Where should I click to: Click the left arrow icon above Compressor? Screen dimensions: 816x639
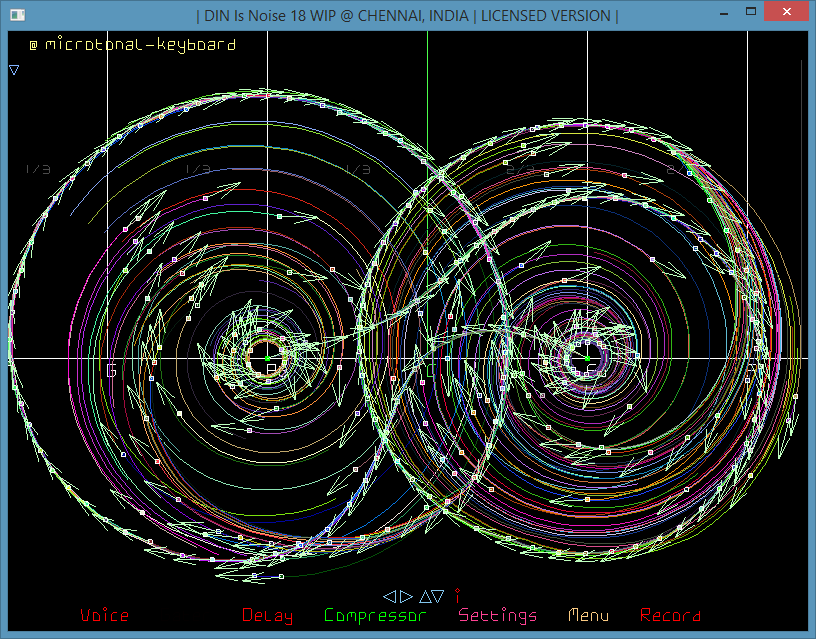[390, 596]
